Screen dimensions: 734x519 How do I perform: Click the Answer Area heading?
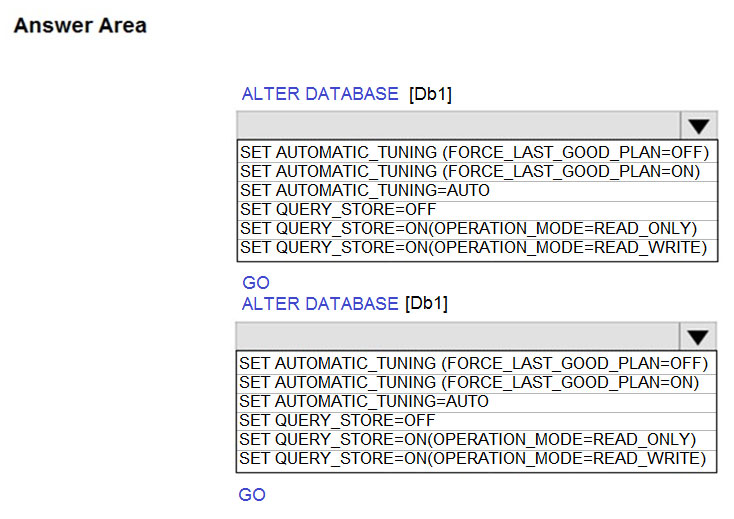tap(79, 26)
